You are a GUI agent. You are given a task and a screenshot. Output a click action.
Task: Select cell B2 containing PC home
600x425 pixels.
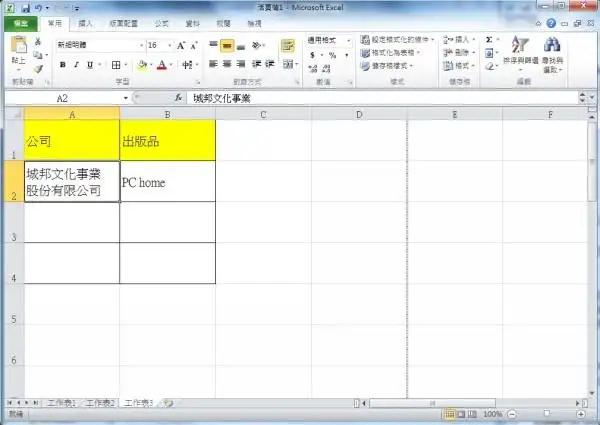point(167,182)
